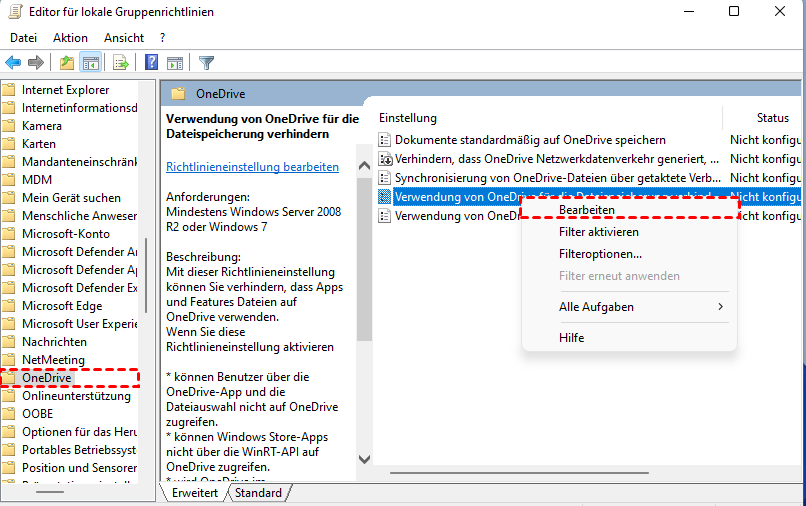806x506 pixels.
Task: Select the Menschliche Anweser tree item
Action: point(80,216)
